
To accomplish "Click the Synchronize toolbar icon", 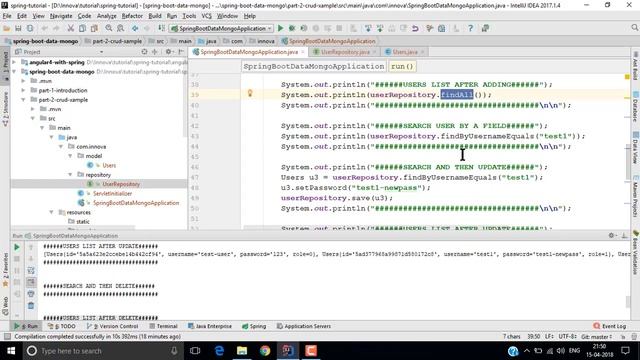I will (30, 29).
